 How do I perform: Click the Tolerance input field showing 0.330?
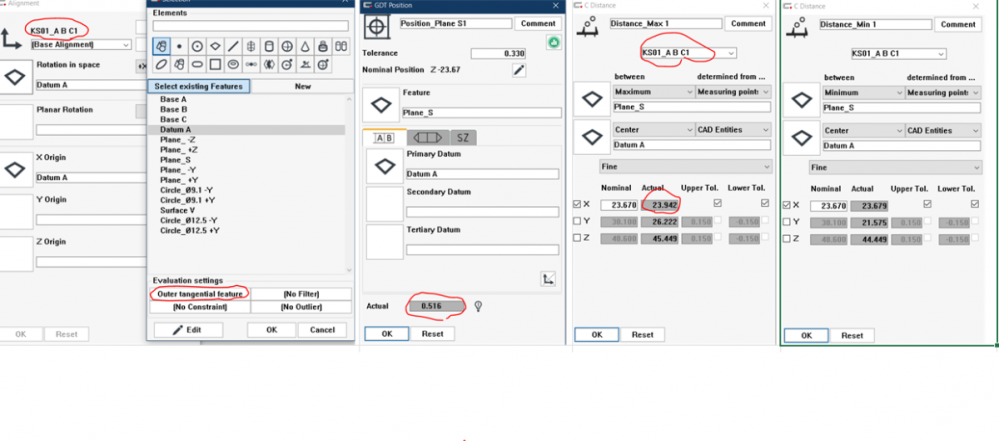[498, 54]
